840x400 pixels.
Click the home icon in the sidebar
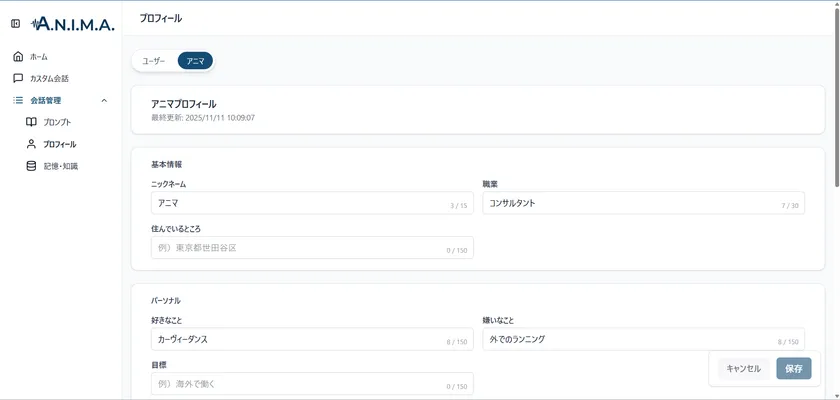(18, 56)
